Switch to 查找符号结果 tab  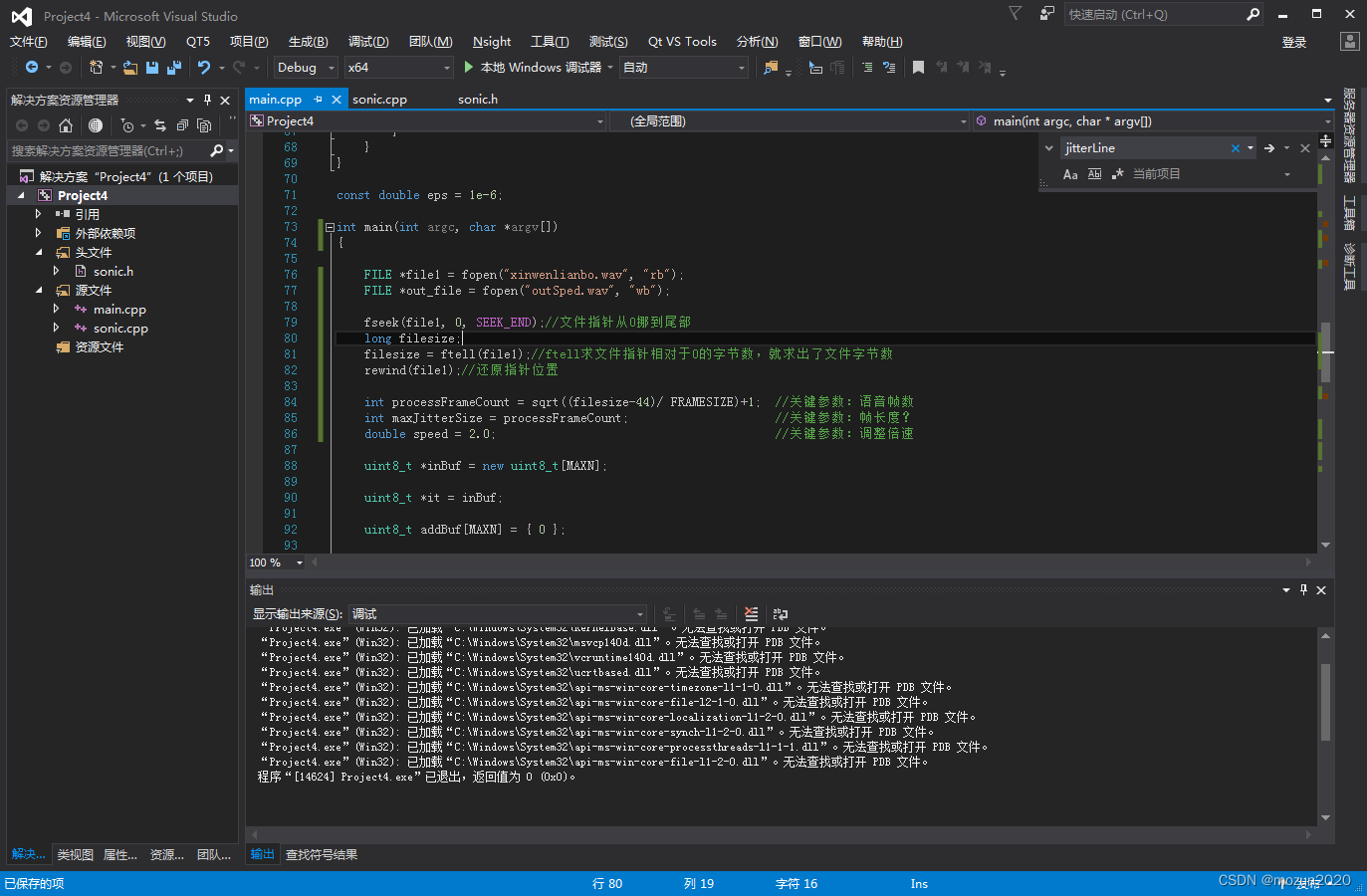(322, 855)
